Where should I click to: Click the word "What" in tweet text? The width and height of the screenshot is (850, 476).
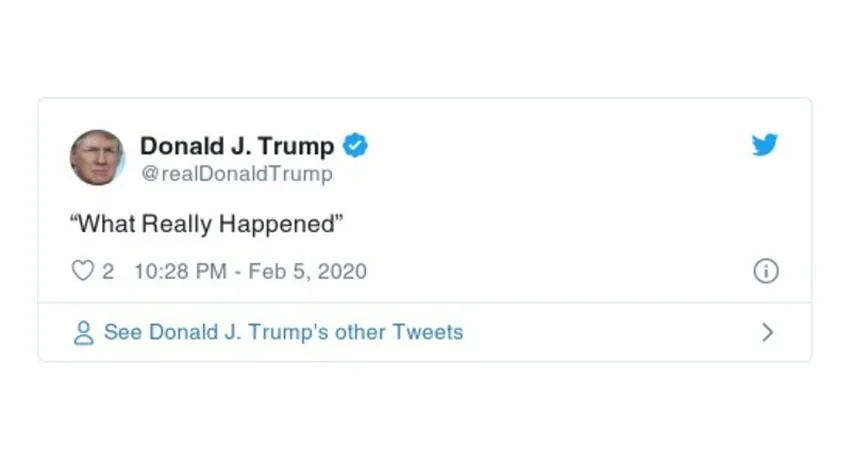(106, 224)
